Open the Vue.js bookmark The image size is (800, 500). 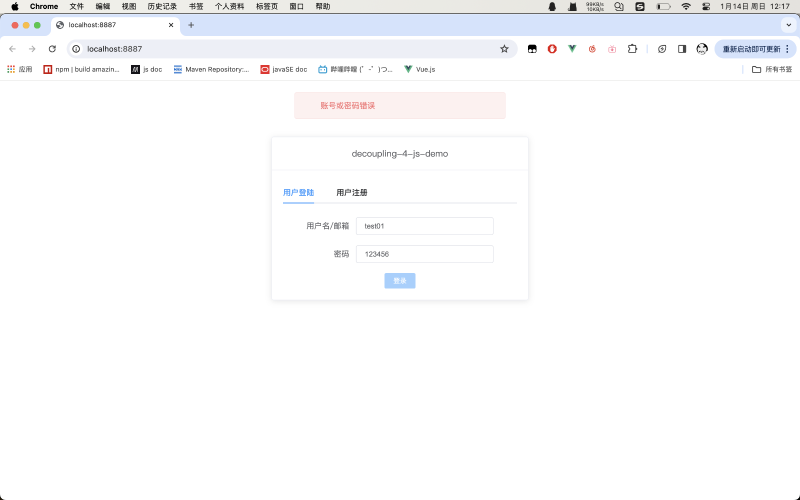click(419, 69)
